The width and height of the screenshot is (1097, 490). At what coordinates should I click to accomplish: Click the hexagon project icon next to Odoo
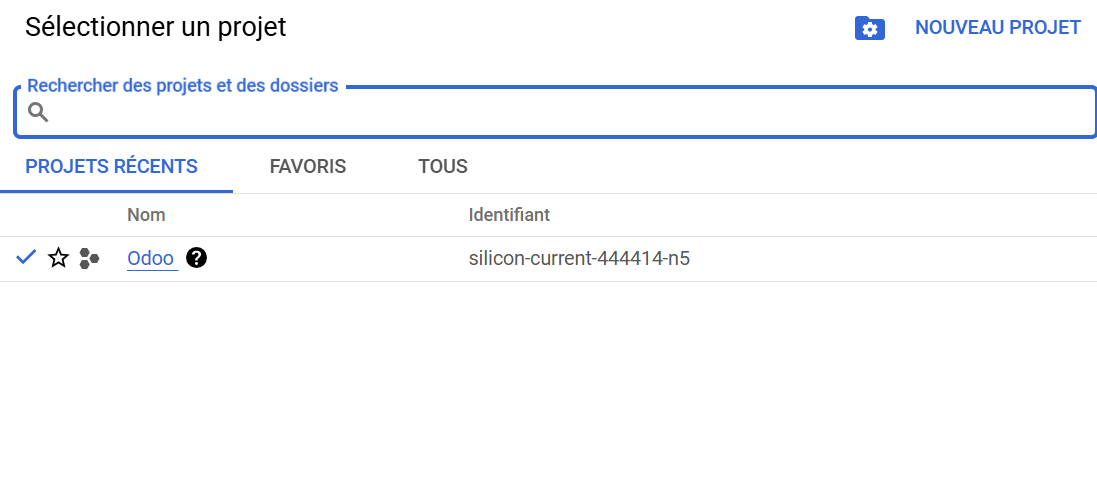point(89,258)
